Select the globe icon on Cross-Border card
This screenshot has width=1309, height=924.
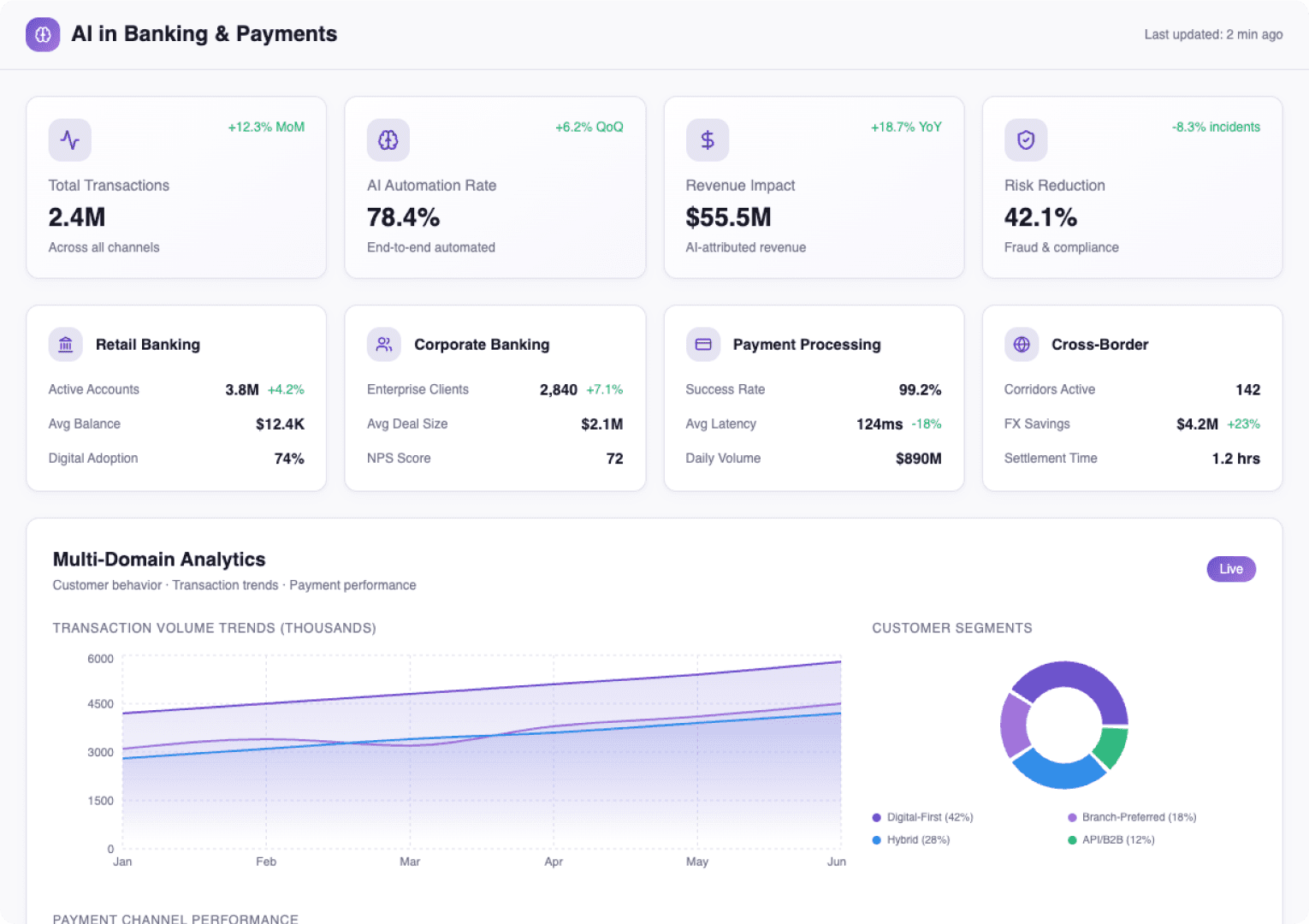pyautogui.click(x=1021, y=344)
